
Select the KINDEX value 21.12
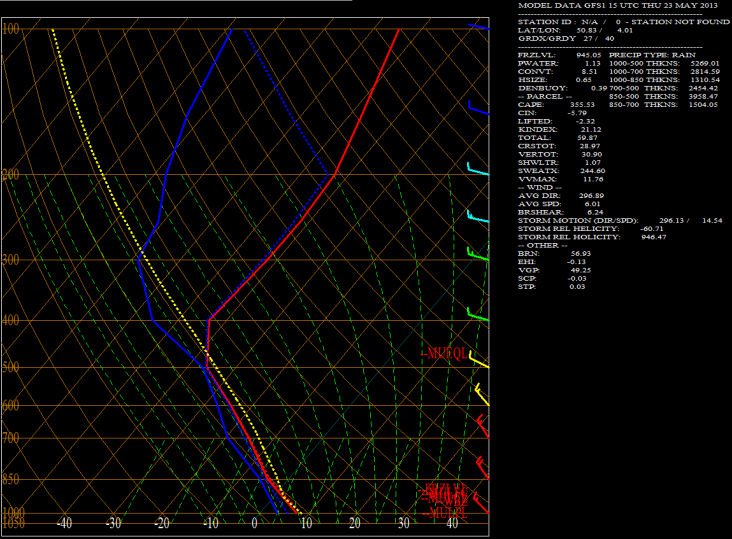coord(591,130)
